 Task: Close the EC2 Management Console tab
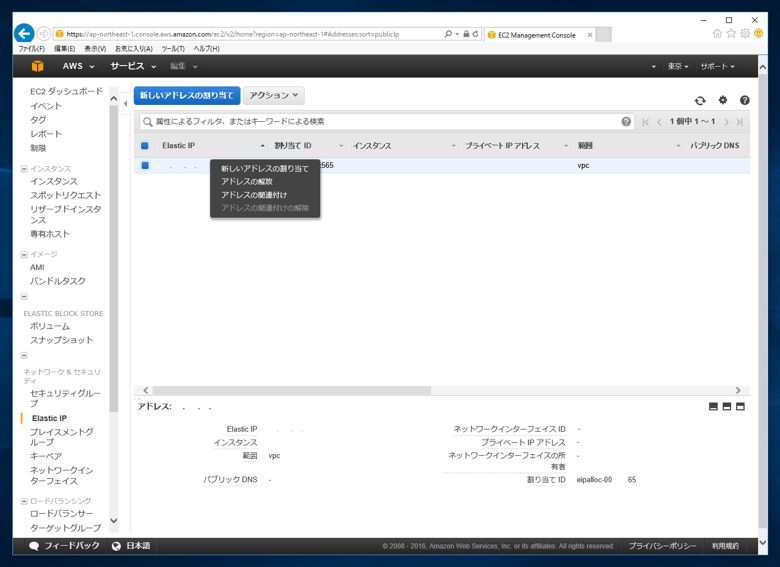(x=589, y=35)
